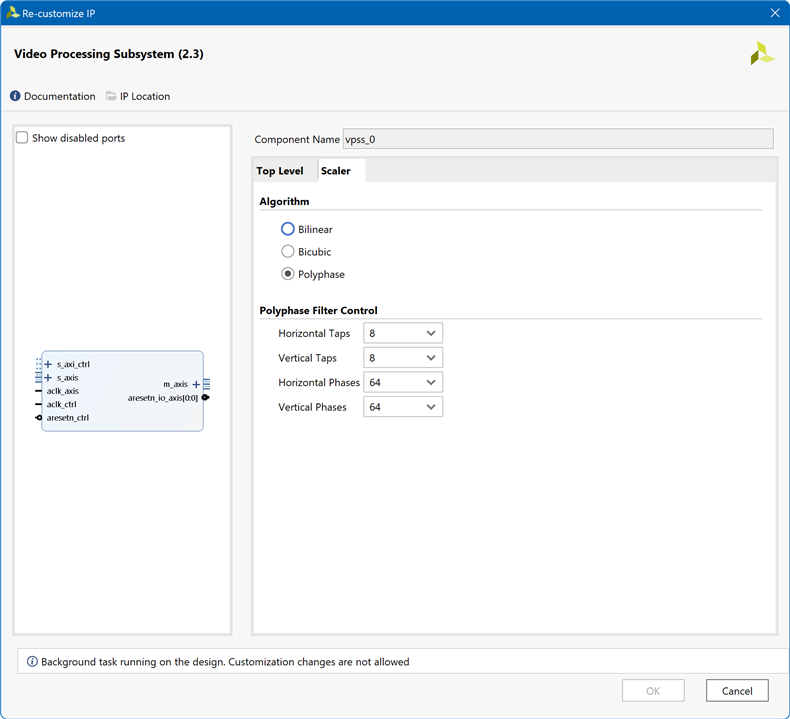
Task: Click the aresetn_ctrl input pin marker
Action: 38,418
